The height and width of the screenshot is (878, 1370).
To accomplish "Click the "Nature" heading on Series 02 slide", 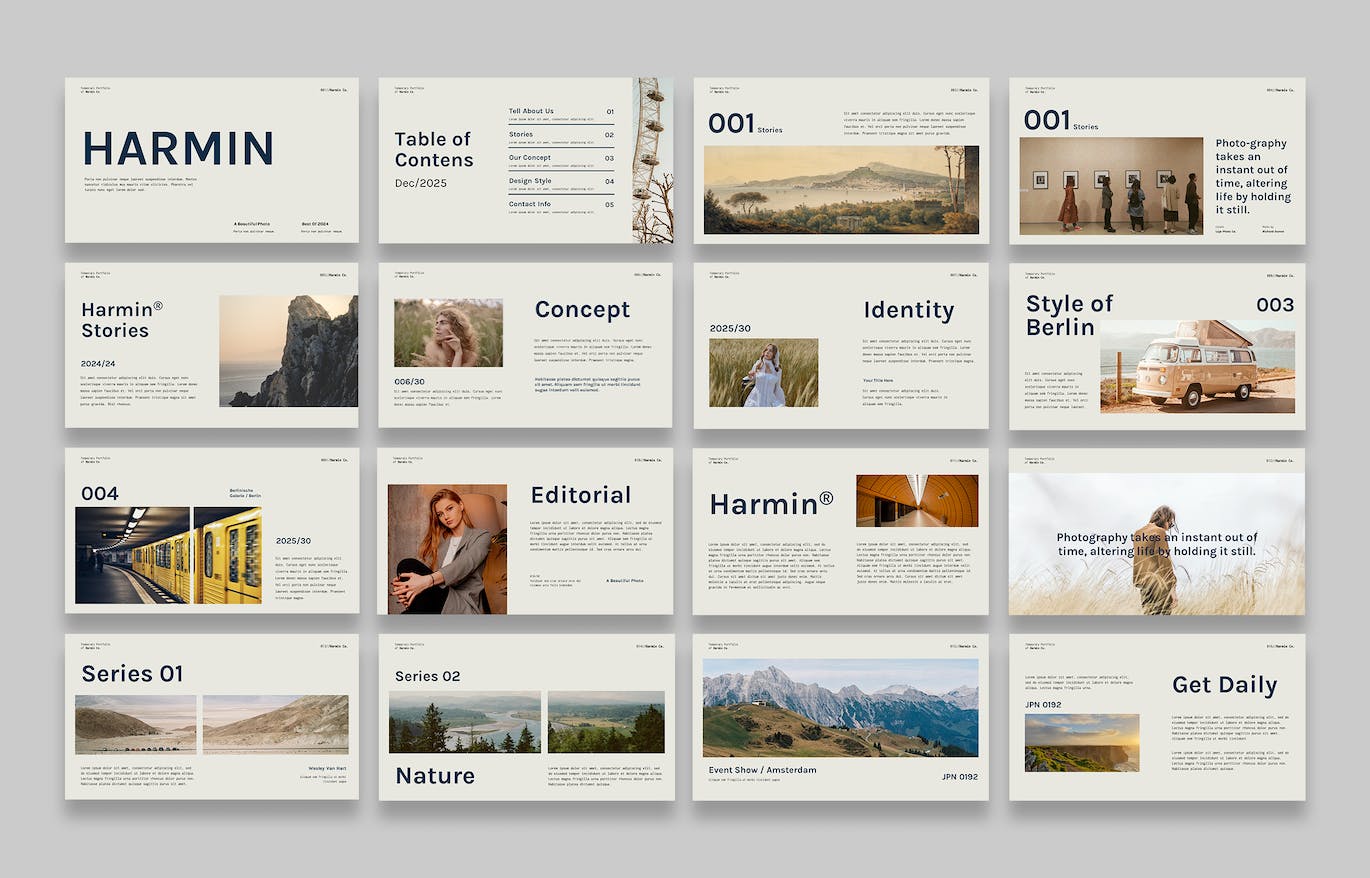I will (435, 776).
